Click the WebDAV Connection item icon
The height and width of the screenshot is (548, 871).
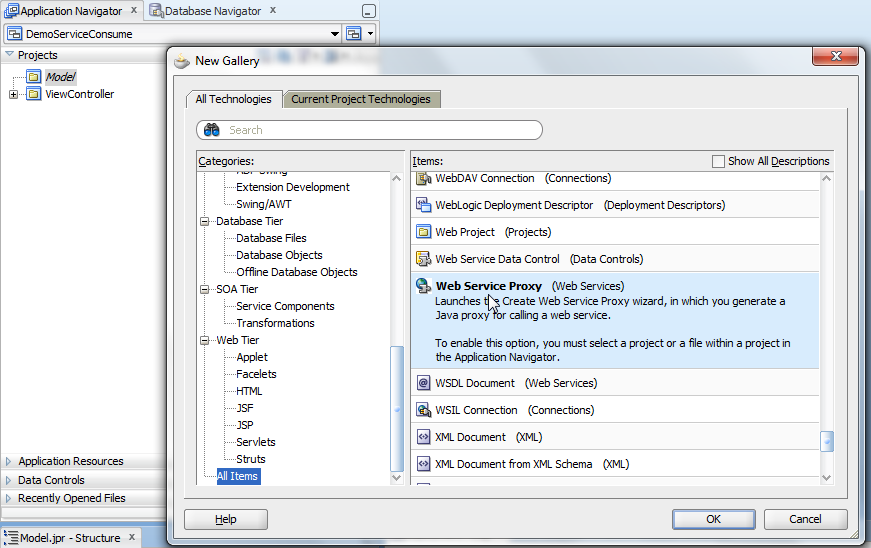(423, 178)
